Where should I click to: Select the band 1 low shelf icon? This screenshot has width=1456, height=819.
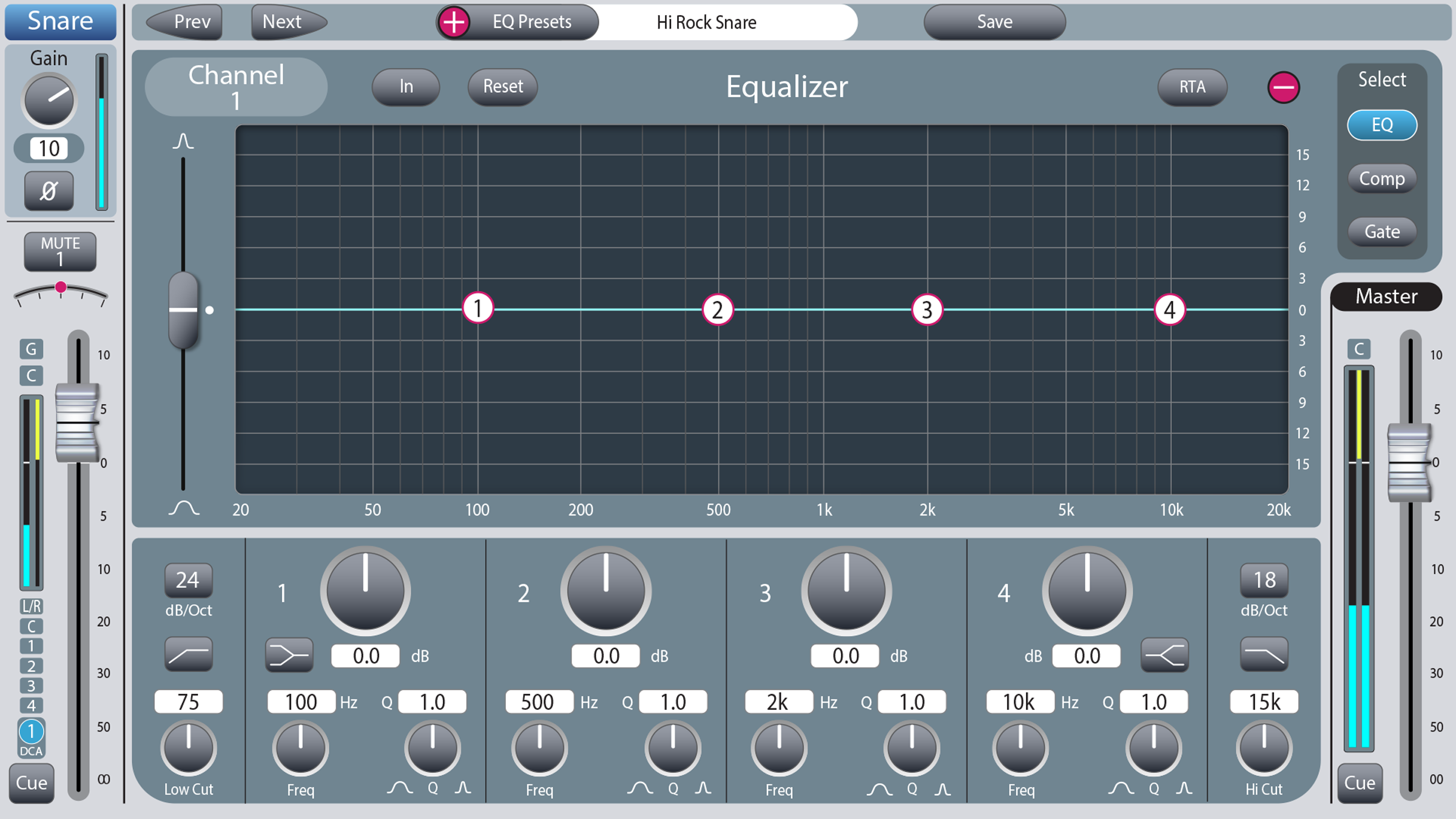(289, 655)
